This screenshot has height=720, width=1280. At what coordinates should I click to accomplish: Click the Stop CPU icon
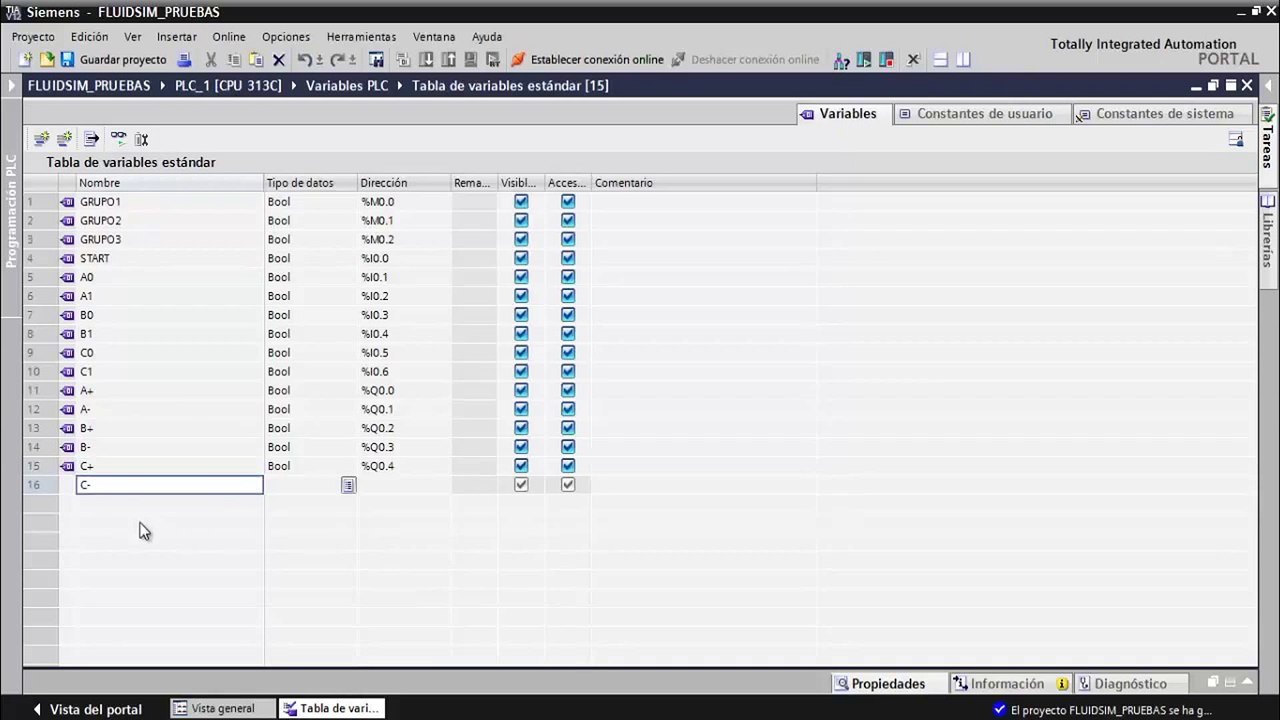(886, 60)
